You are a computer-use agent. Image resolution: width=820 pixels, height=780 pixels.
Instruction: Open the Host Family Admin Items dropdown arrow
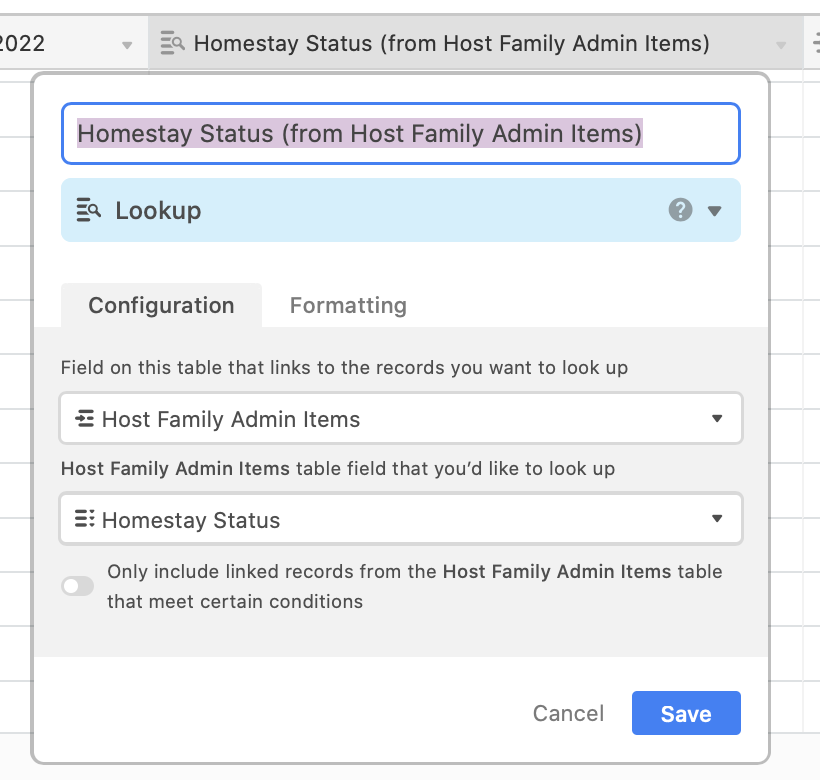pyautogui.click(x=717, y=419)
